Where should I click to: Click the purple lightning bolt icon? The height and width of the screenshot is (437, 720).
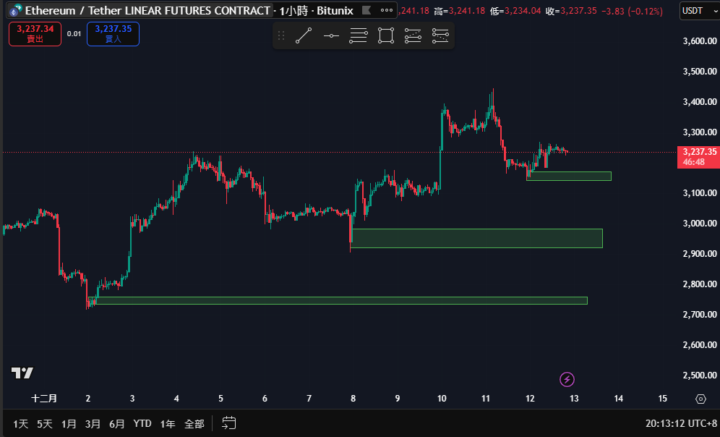pyautogui.click(x=567, y=380)
